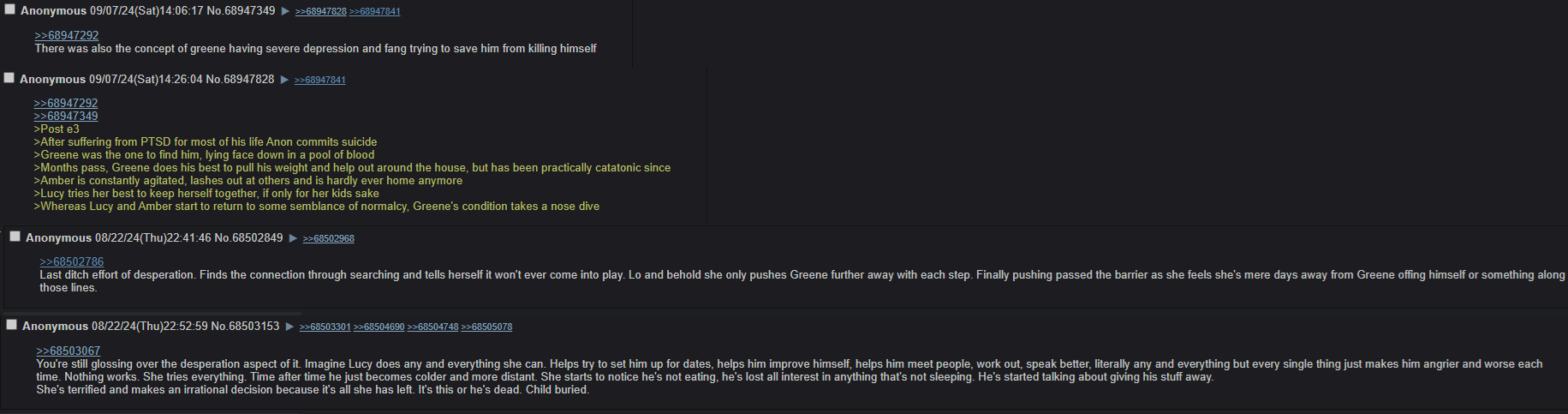Select the checkbox for post No.68503153
This screenshot has height=414, width=1568.
point(12,325)
